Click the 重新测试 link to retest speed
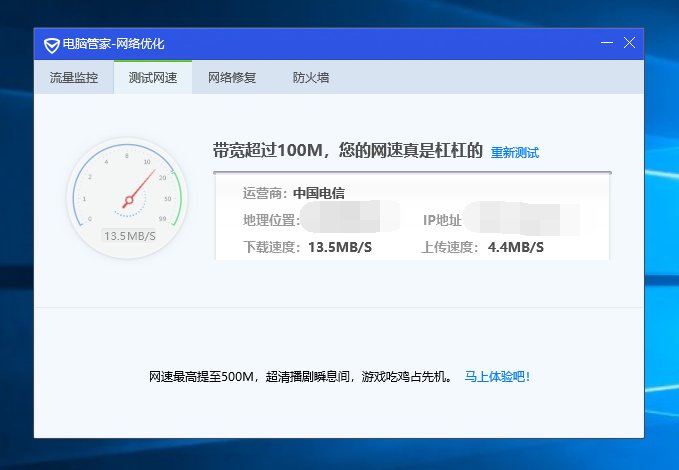The image size is (679, 470). pos(515,152)
